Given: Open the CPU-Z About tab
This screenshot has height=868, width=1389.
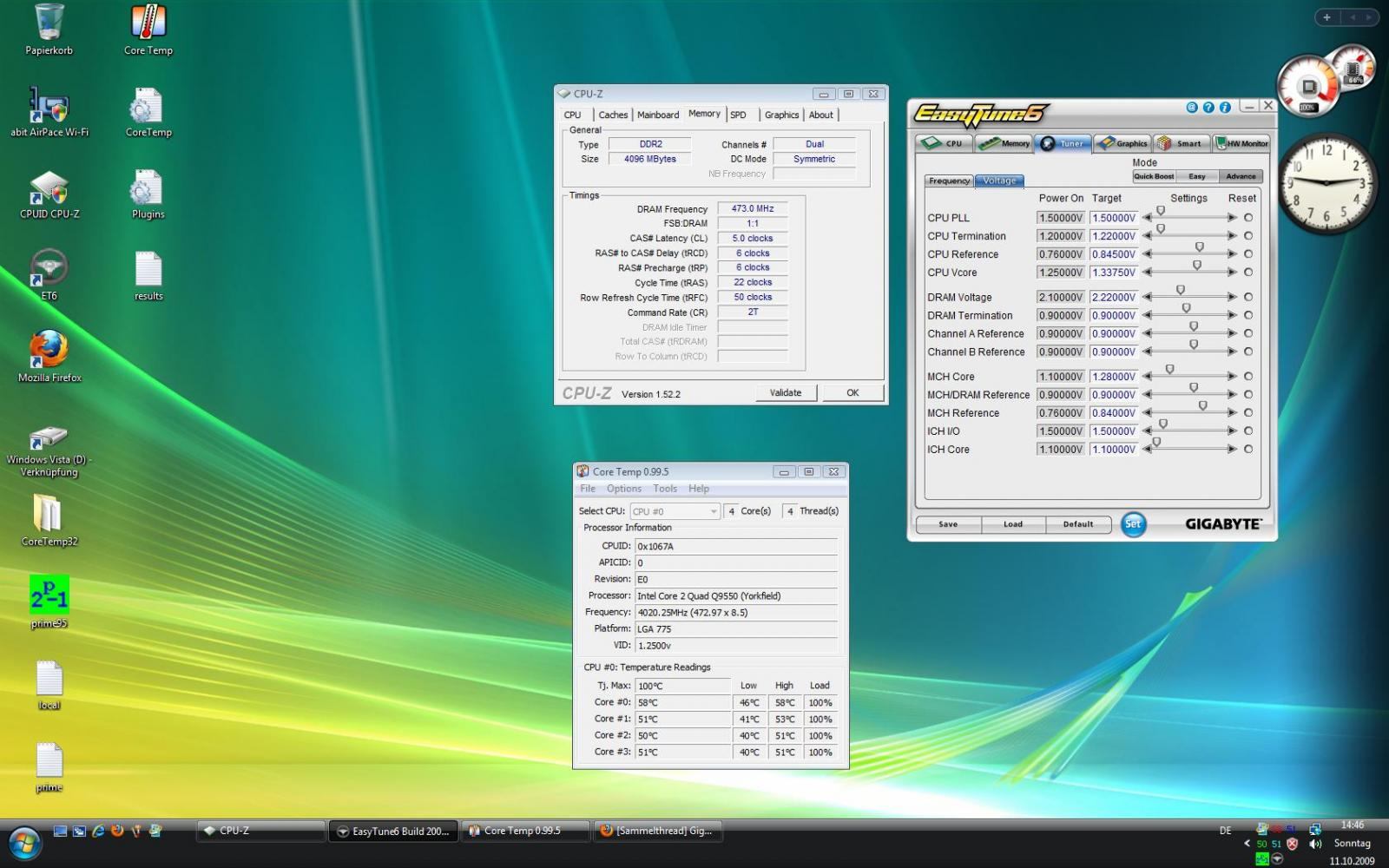Looking at the screenshot, I should pyautogui.click(x=821, y=115).
